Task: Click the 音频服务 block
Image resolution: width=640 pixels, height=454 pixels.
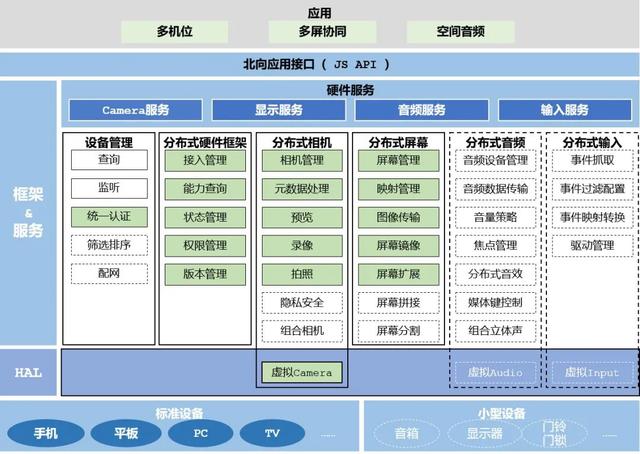Action: 422,110
